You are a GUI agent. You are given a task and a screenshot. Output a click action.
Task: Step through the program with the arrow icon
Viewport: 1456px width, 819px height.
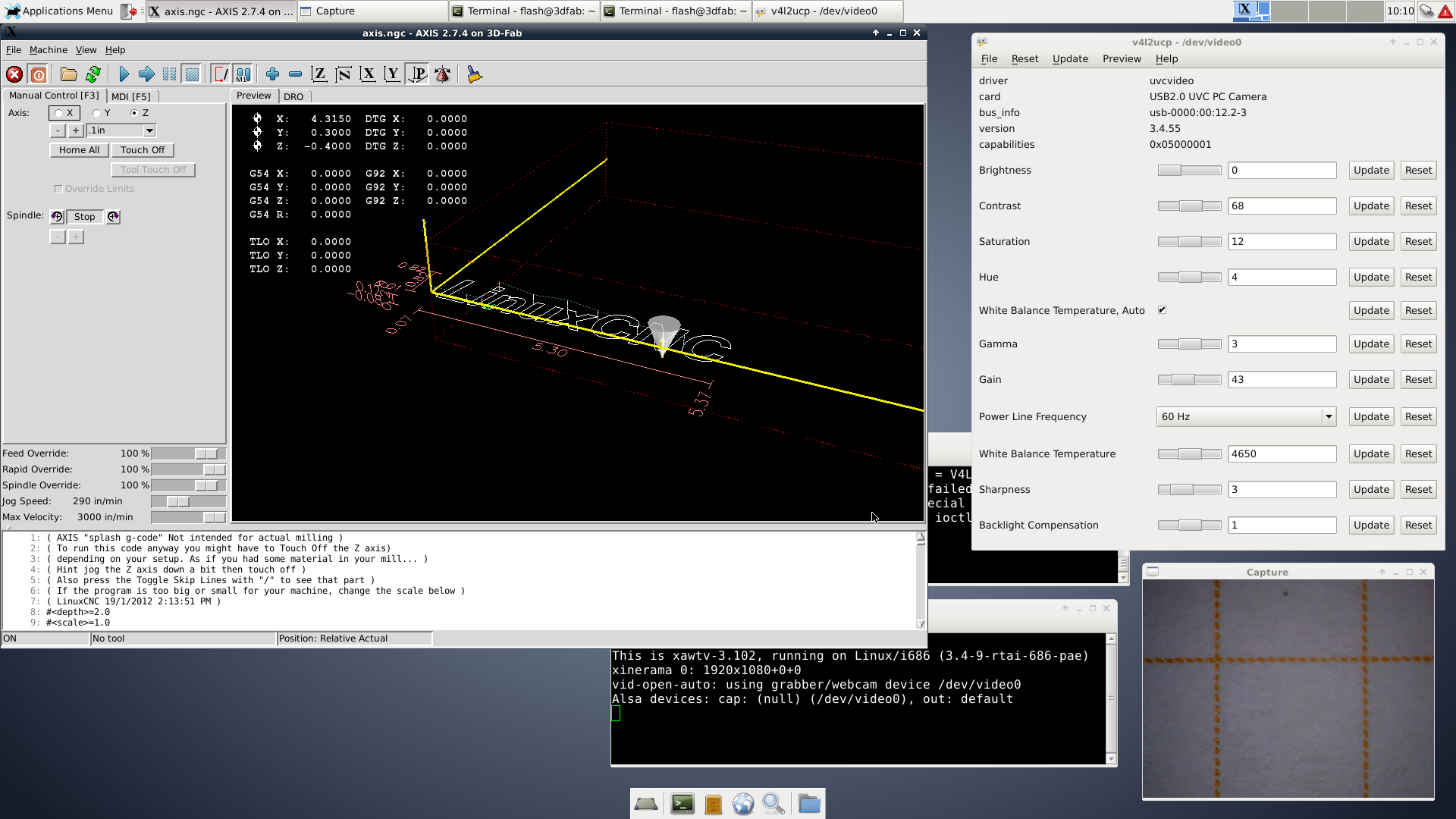pyautogui.click(x=146, y=74)
